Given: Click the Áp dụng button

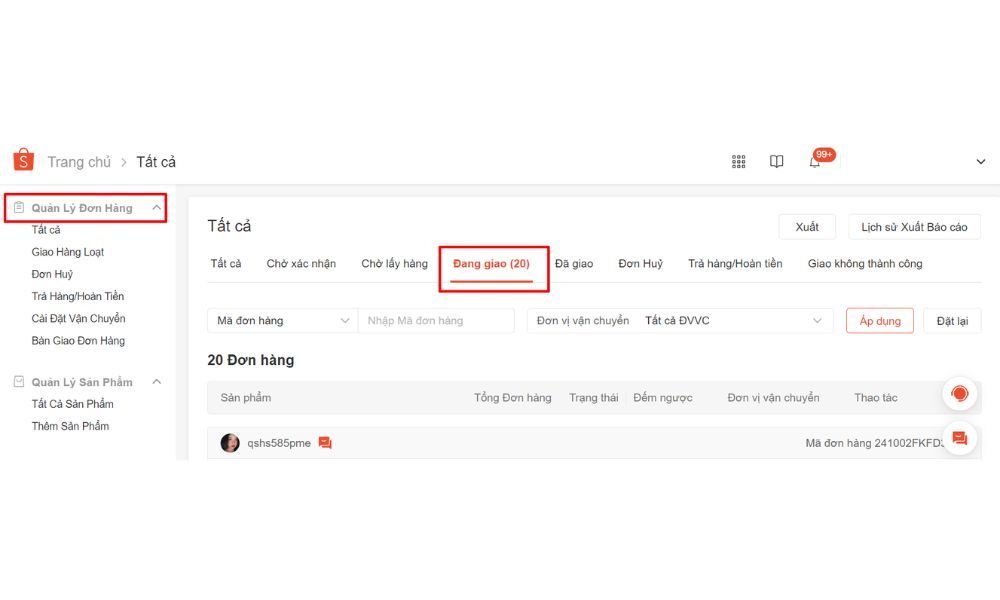Looking at the screenshot, I should coord(879,321).
